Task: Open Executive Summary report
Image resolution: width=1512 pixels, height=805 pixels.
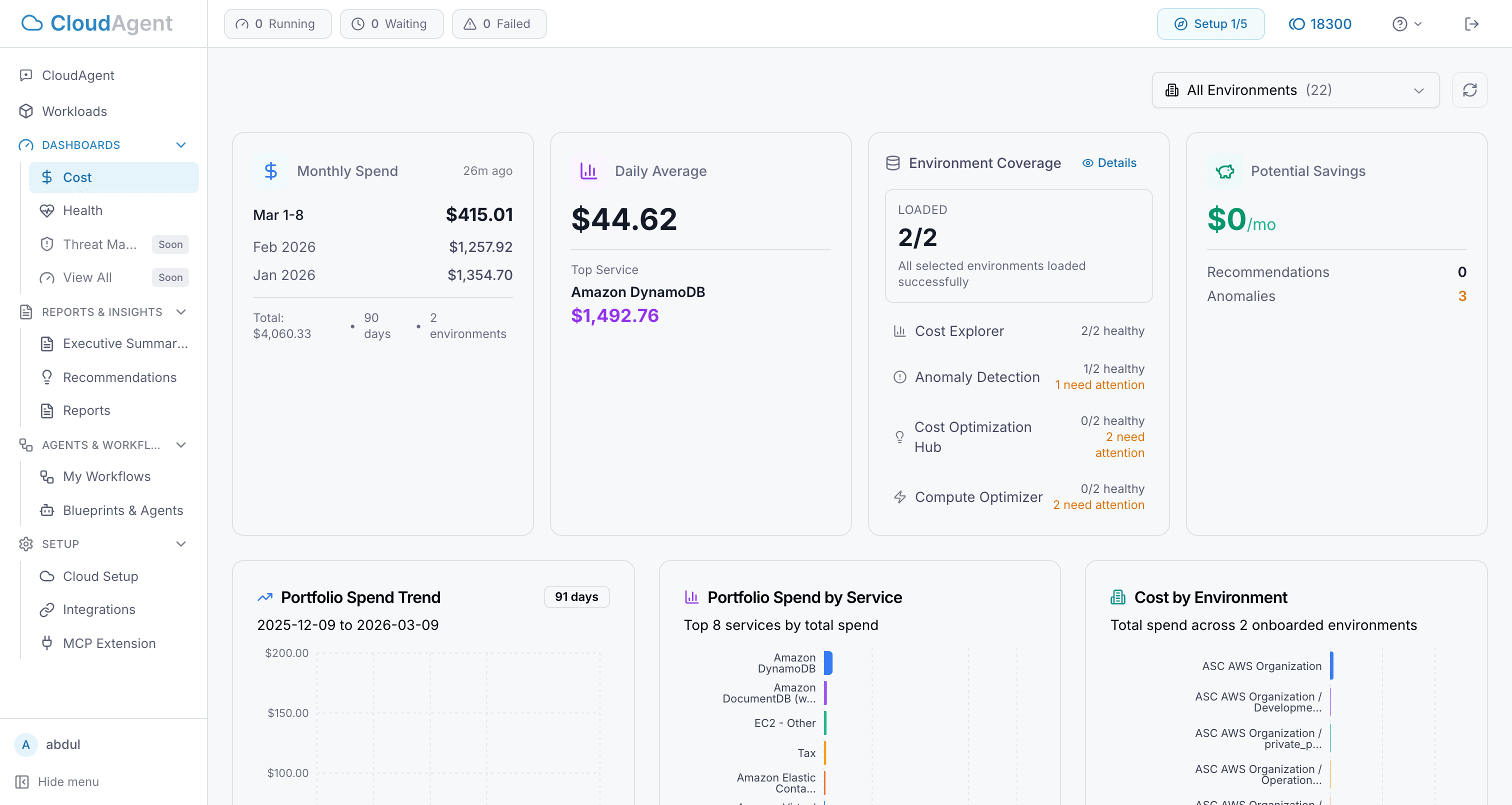Action: click(125, 343)
